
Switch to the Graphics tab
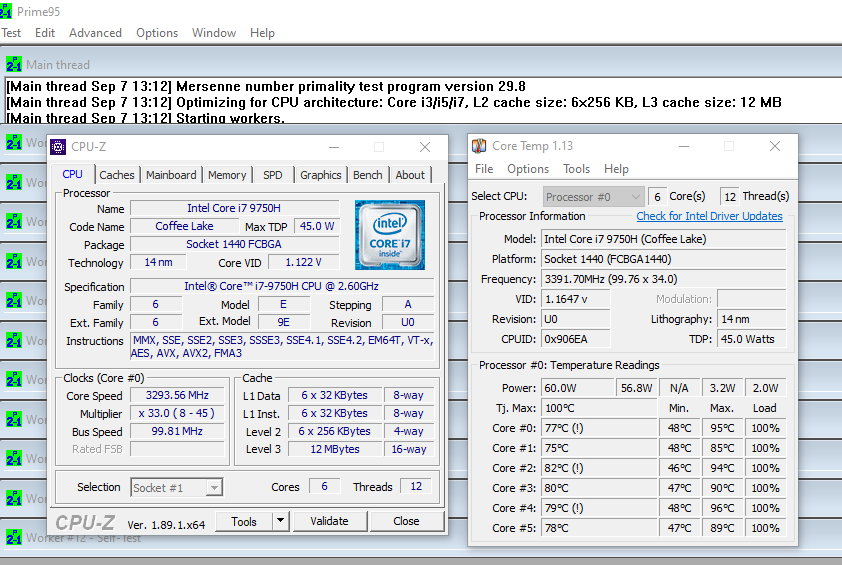click(x=321, y=175)
